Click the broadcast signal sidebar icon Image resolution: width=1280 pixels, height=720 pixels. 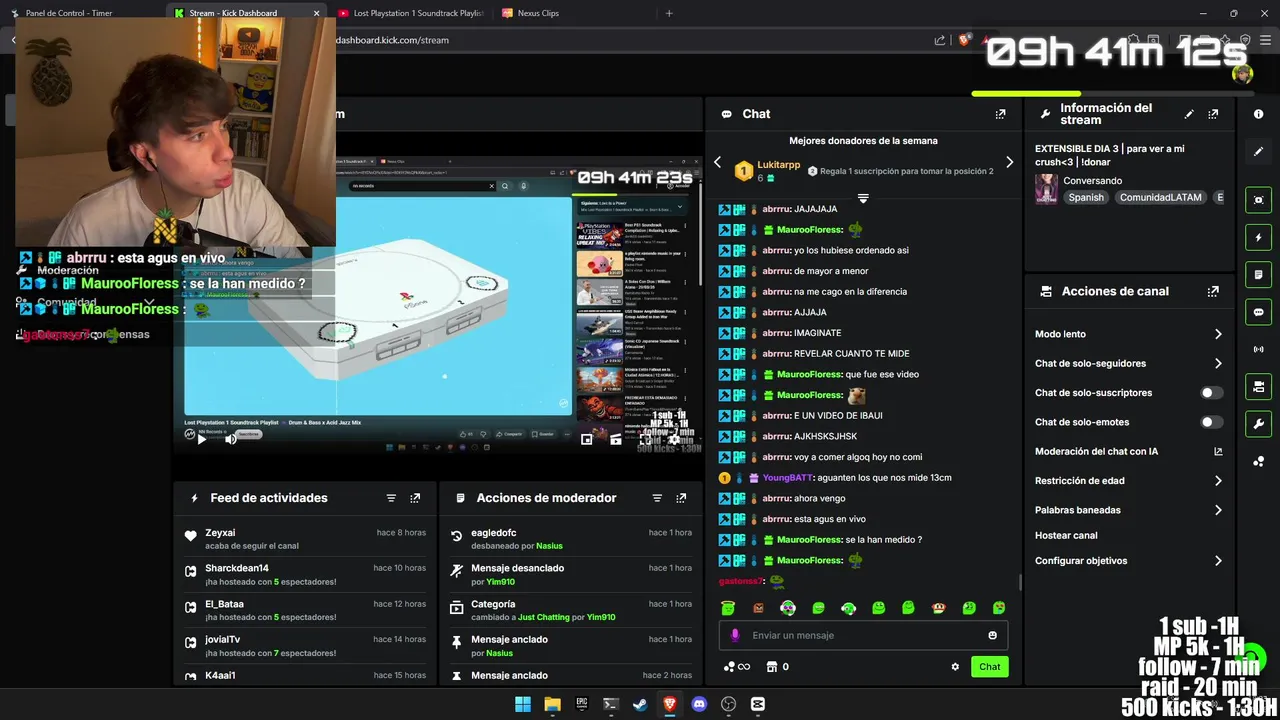click(1258, 349)
